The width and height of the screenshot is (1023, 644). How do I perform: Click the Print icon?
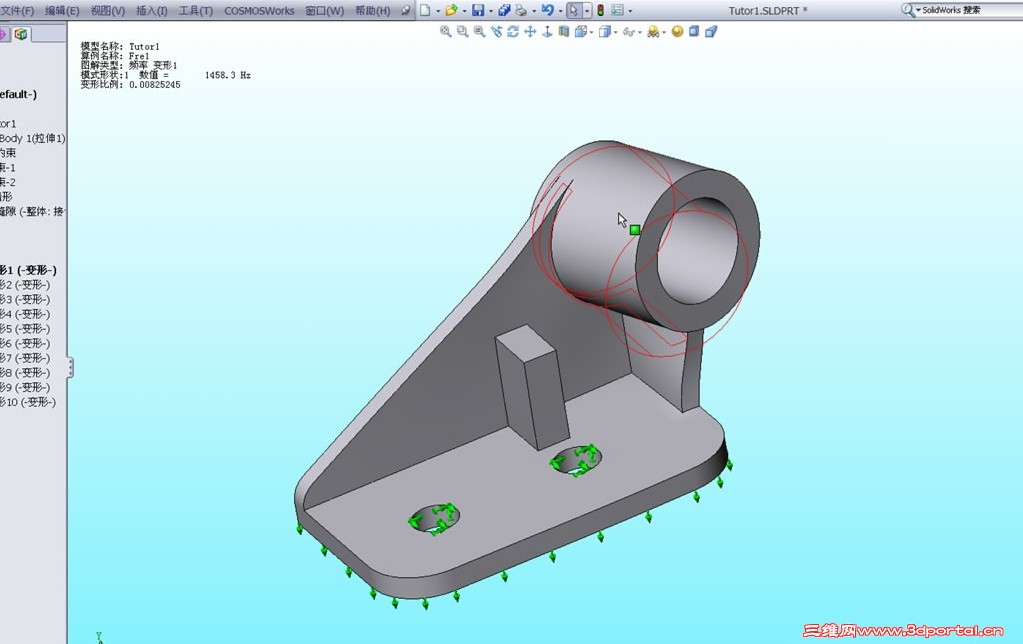click(x=521, y=10)
